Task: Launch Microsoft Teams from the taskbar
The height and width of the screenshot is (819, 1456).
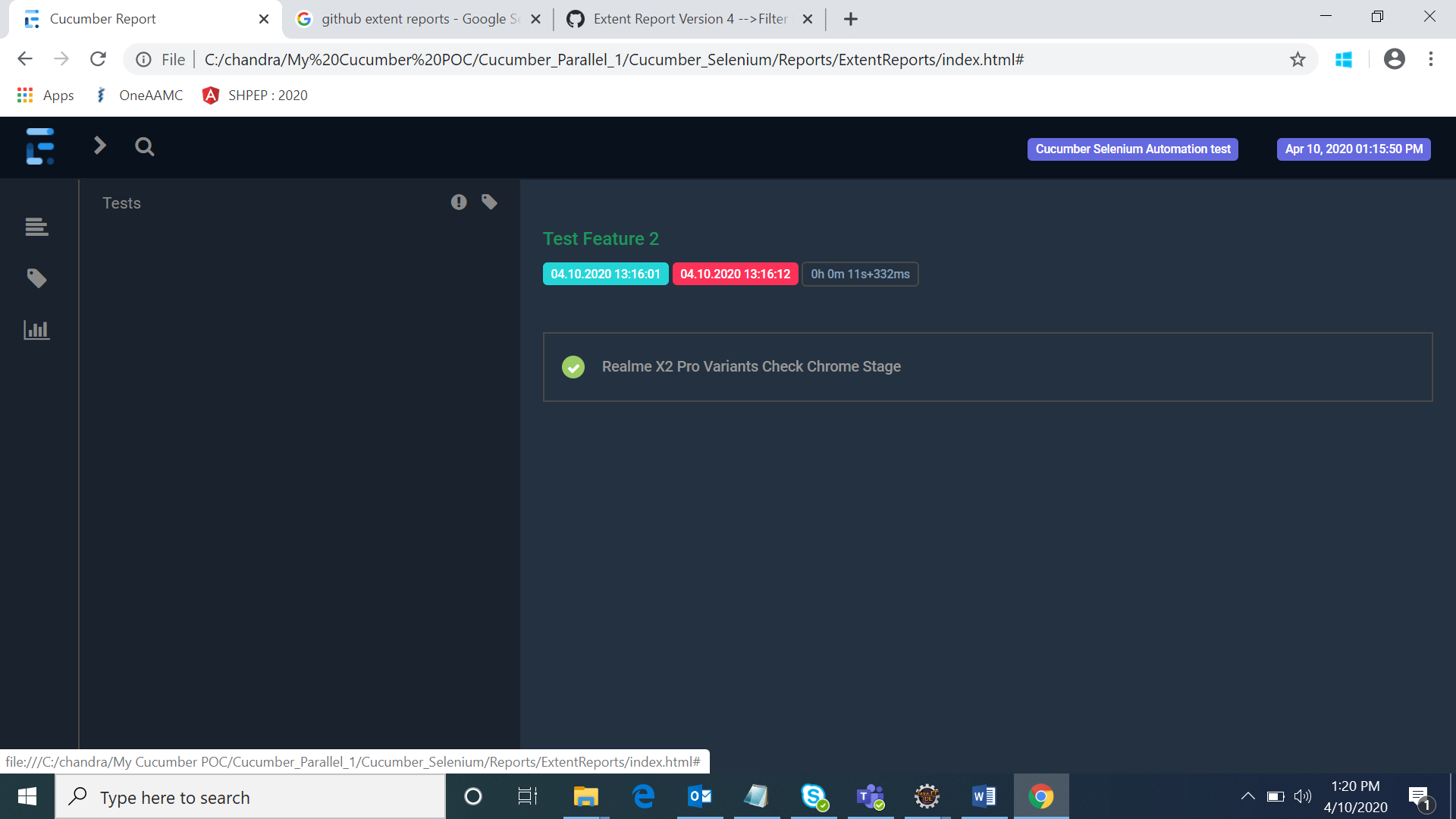Action: pyautogui.click(x=871, y=796)
